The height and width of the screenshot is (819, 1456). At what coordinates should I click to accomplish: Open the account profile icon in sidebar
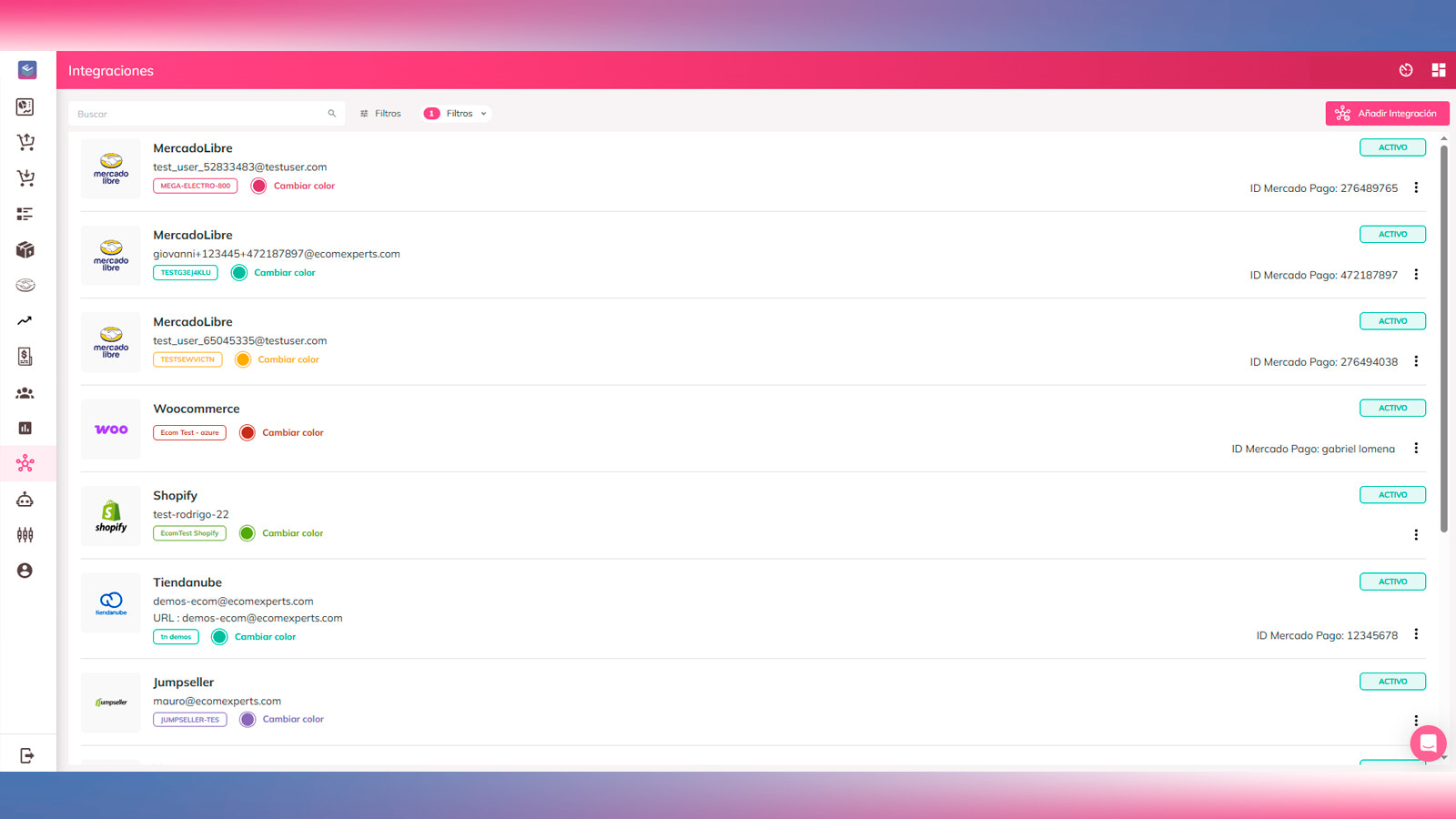25,570
